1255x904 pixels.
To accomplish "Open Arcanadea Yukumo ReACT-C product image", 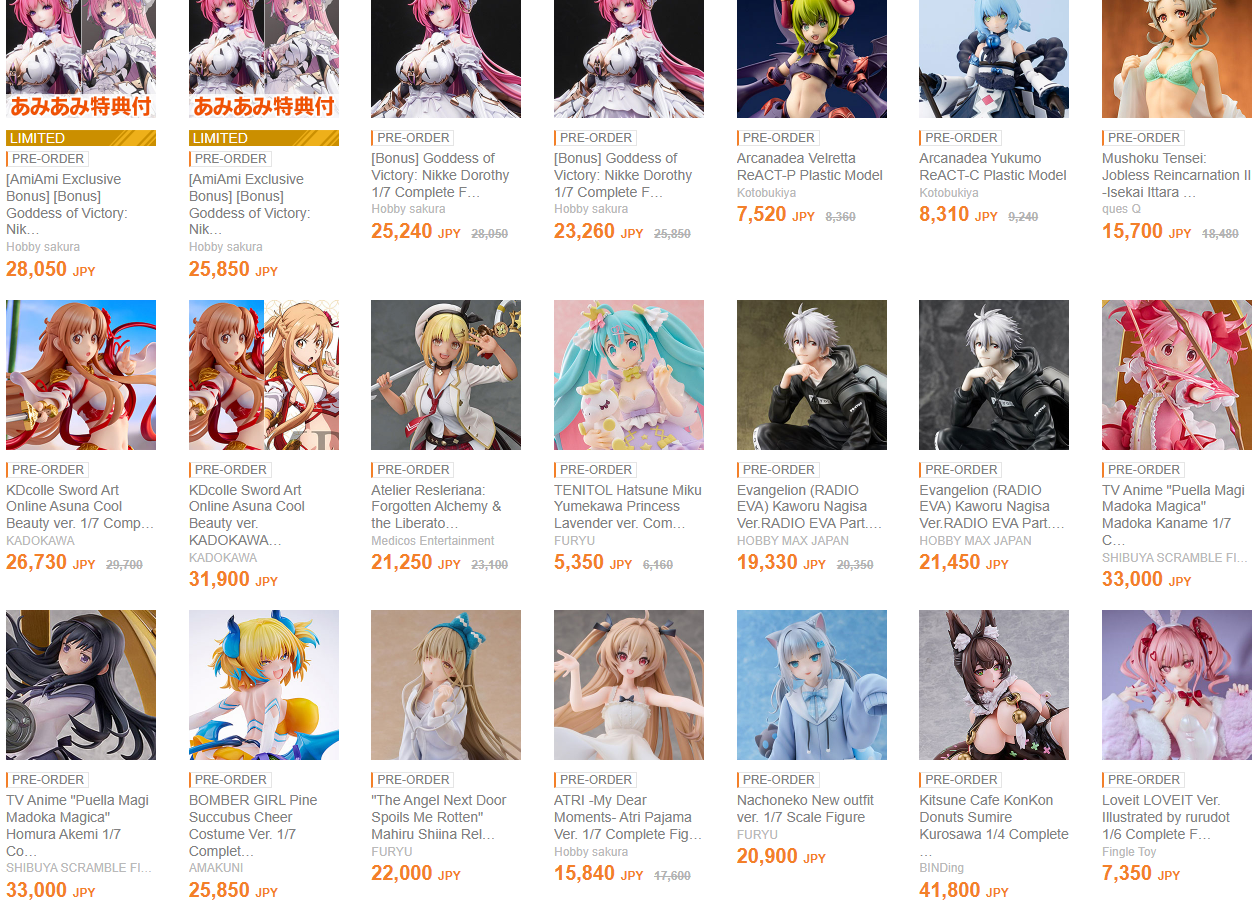I will pos(994,59).
